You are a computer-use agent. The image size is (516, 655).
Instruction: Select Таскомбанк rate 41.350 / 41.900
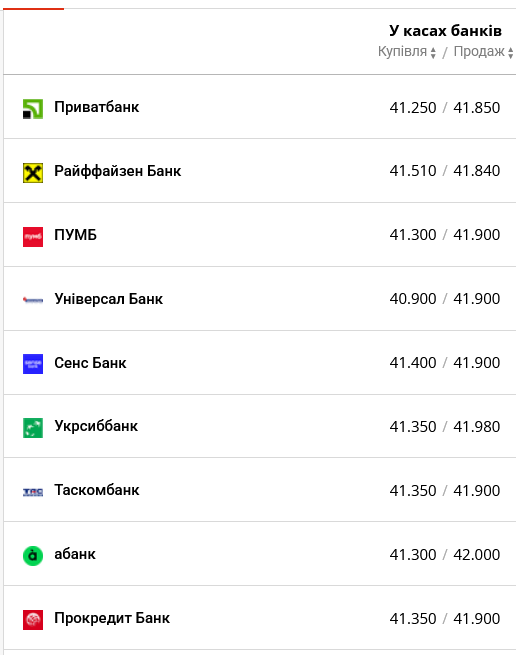[x=445, y=491]
